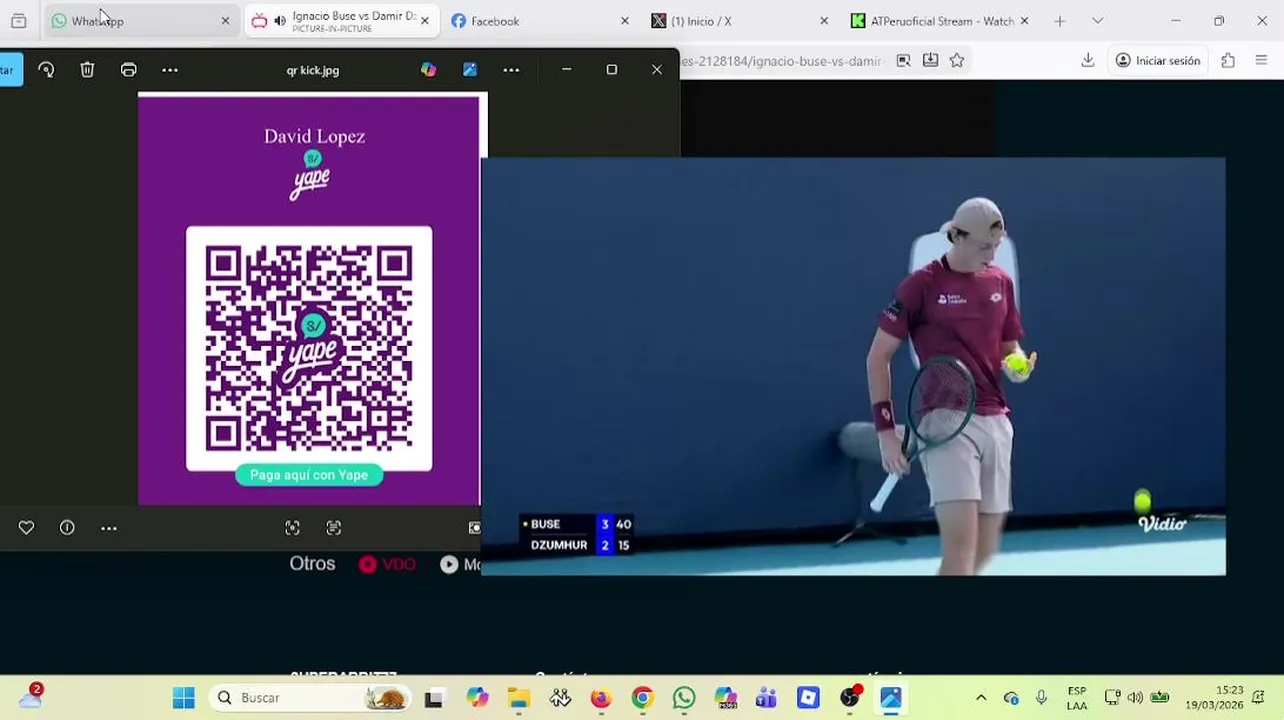The height and width of the screenshot is (720, 1284).
Task: Switch to ATPeruoficial Stream tab
Action: [x=940, y=21]
